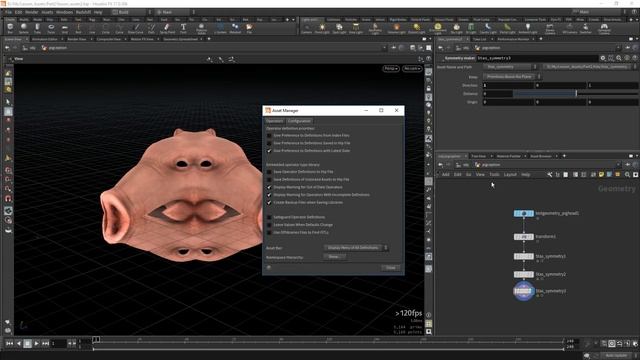Open the Layout menu in network editor
The image size is (640, 360).
[510, 175]
